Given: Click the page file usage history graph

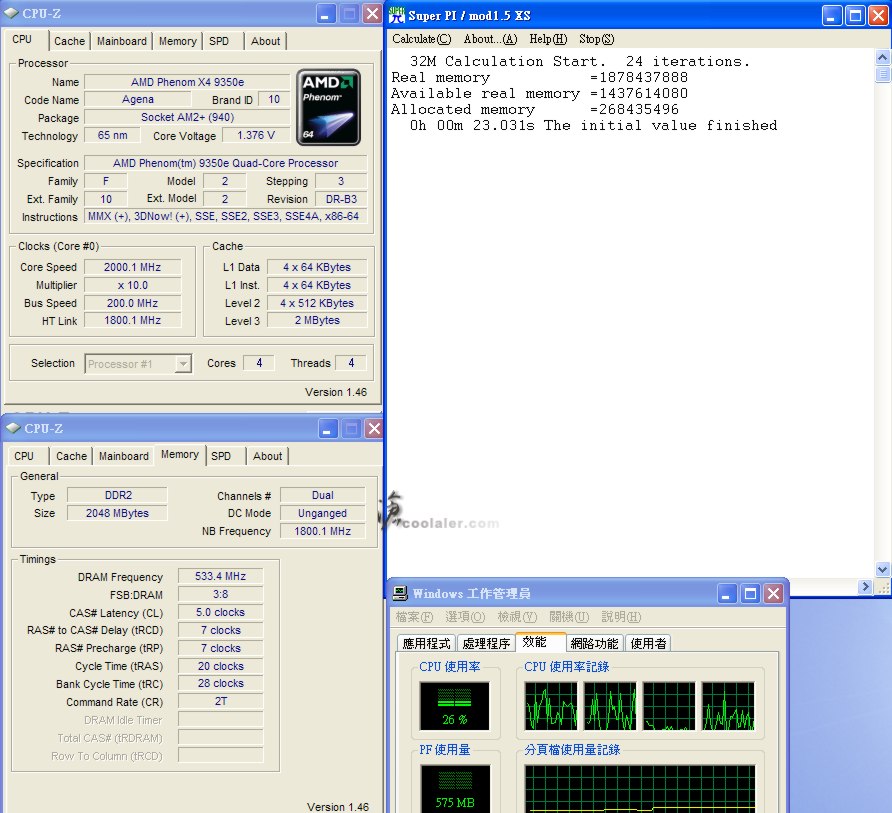Looking at the screenshot, I should (640, 789).
